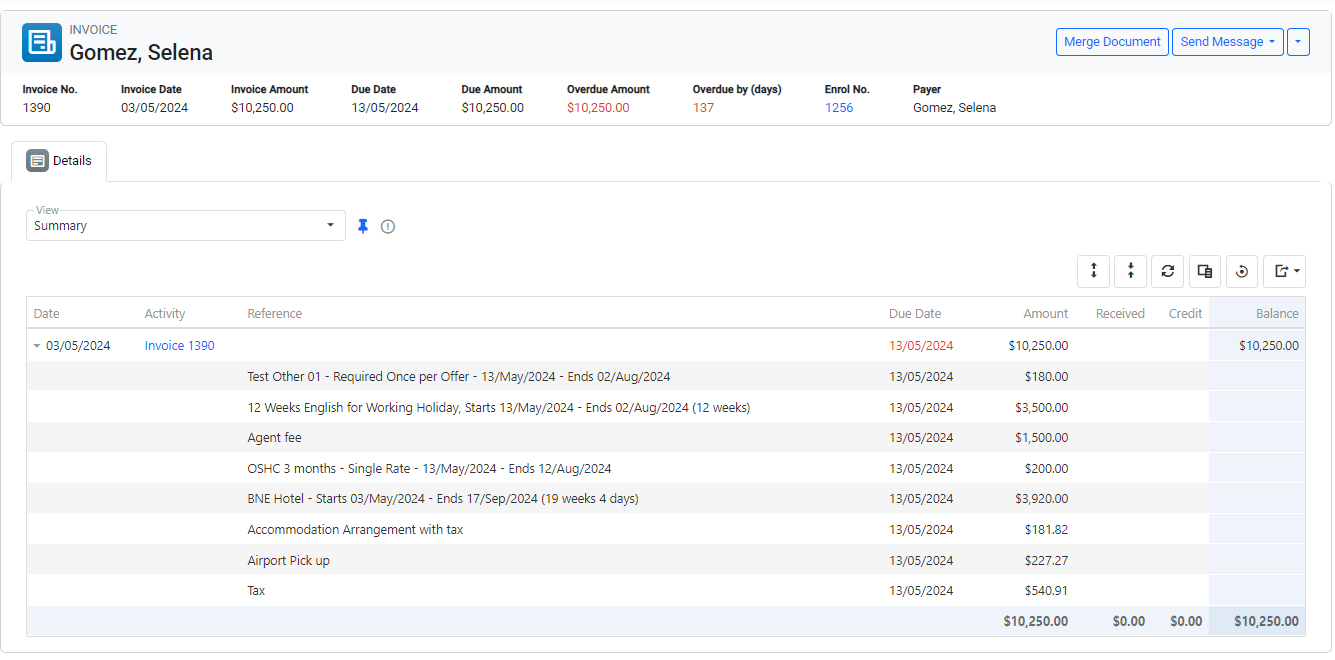Click the invoice document icon in header
Viewport: 1335px width, 660px height.
(x=42, y=42)
